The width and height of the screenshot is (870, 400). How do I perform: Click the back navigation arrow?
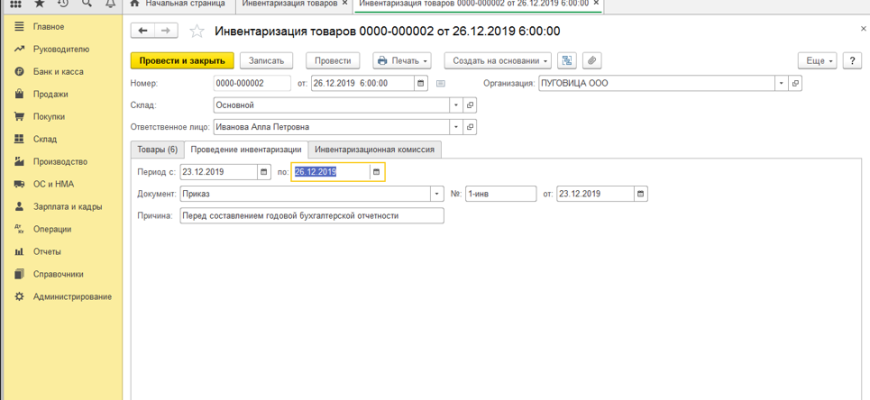144,32
